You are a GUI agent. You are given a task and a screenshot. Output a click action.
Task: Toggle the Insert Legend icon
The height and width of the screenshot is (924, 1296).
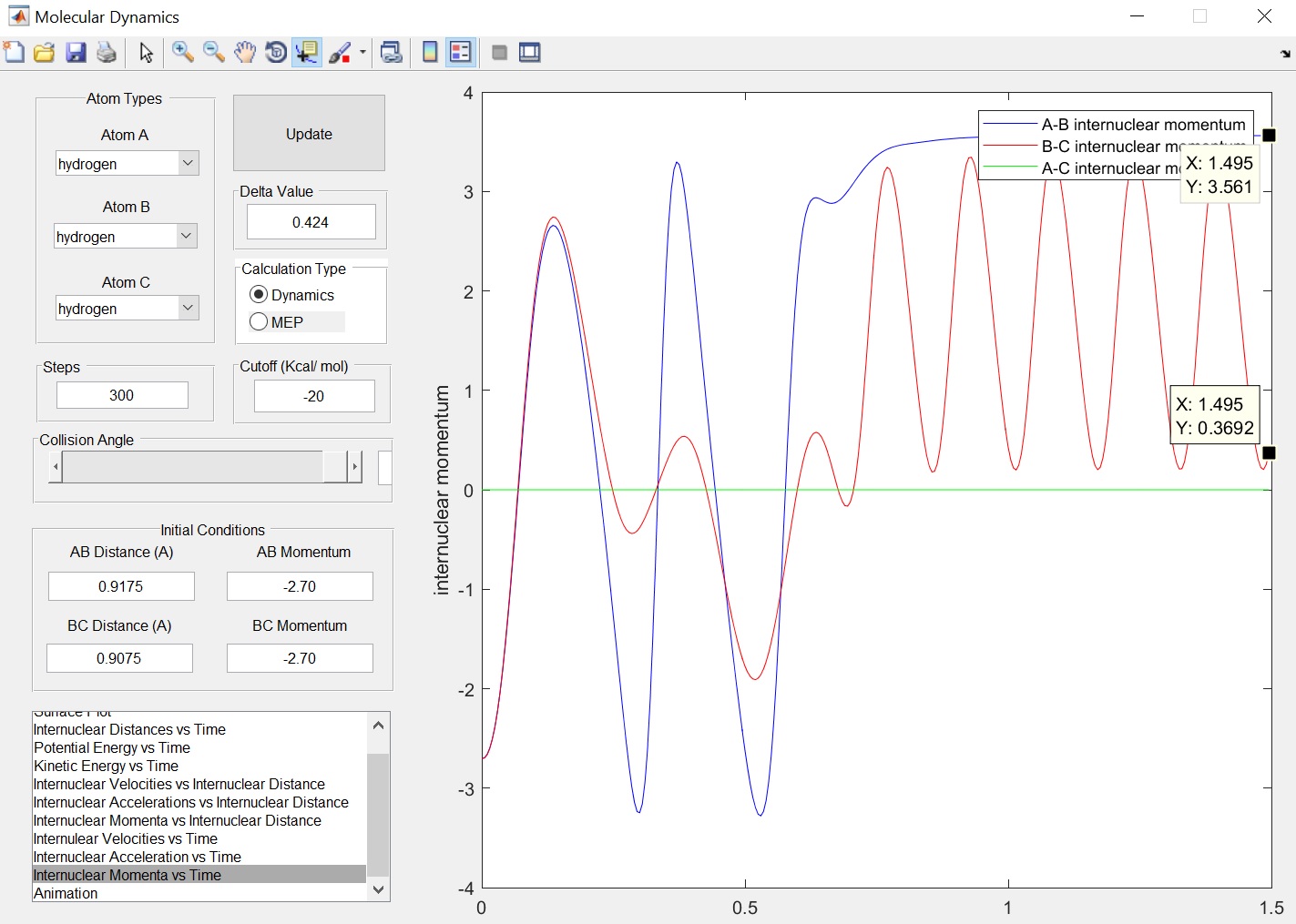pos(461,53)
